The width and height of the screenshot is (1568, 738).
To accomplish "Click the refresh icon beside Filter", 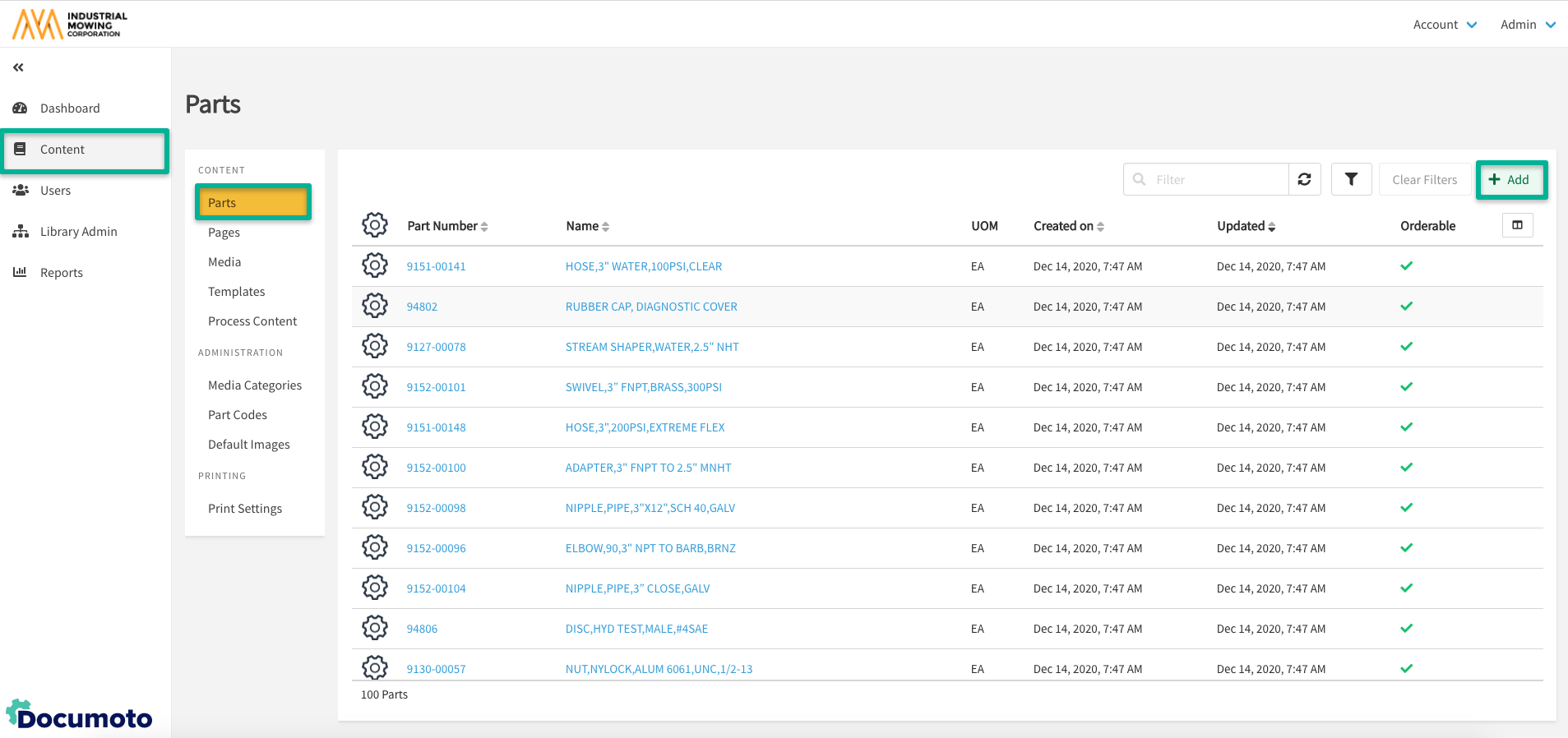I will point(1304,179).
